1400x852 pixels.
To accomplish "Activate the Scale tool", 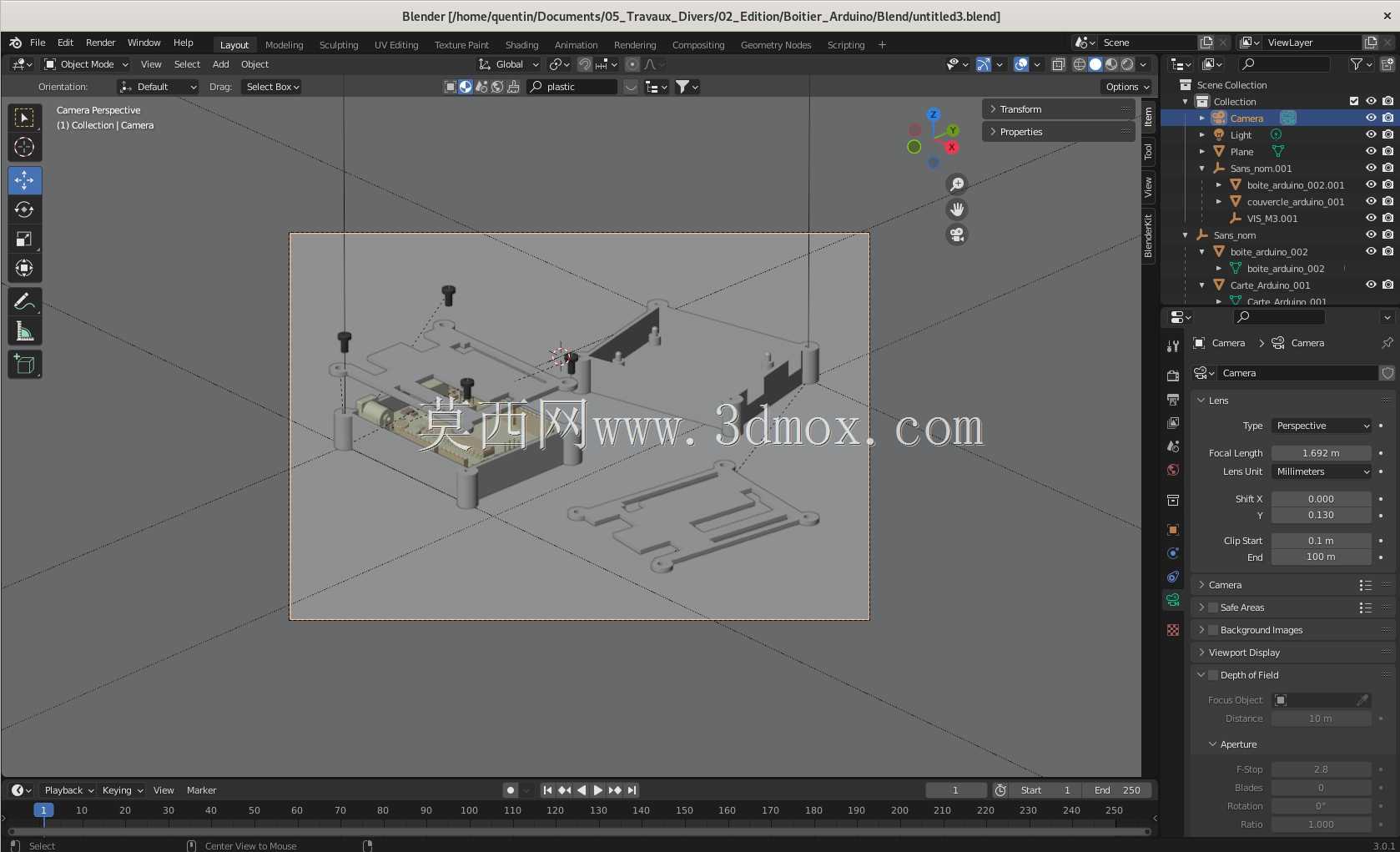I will point(24,239).
